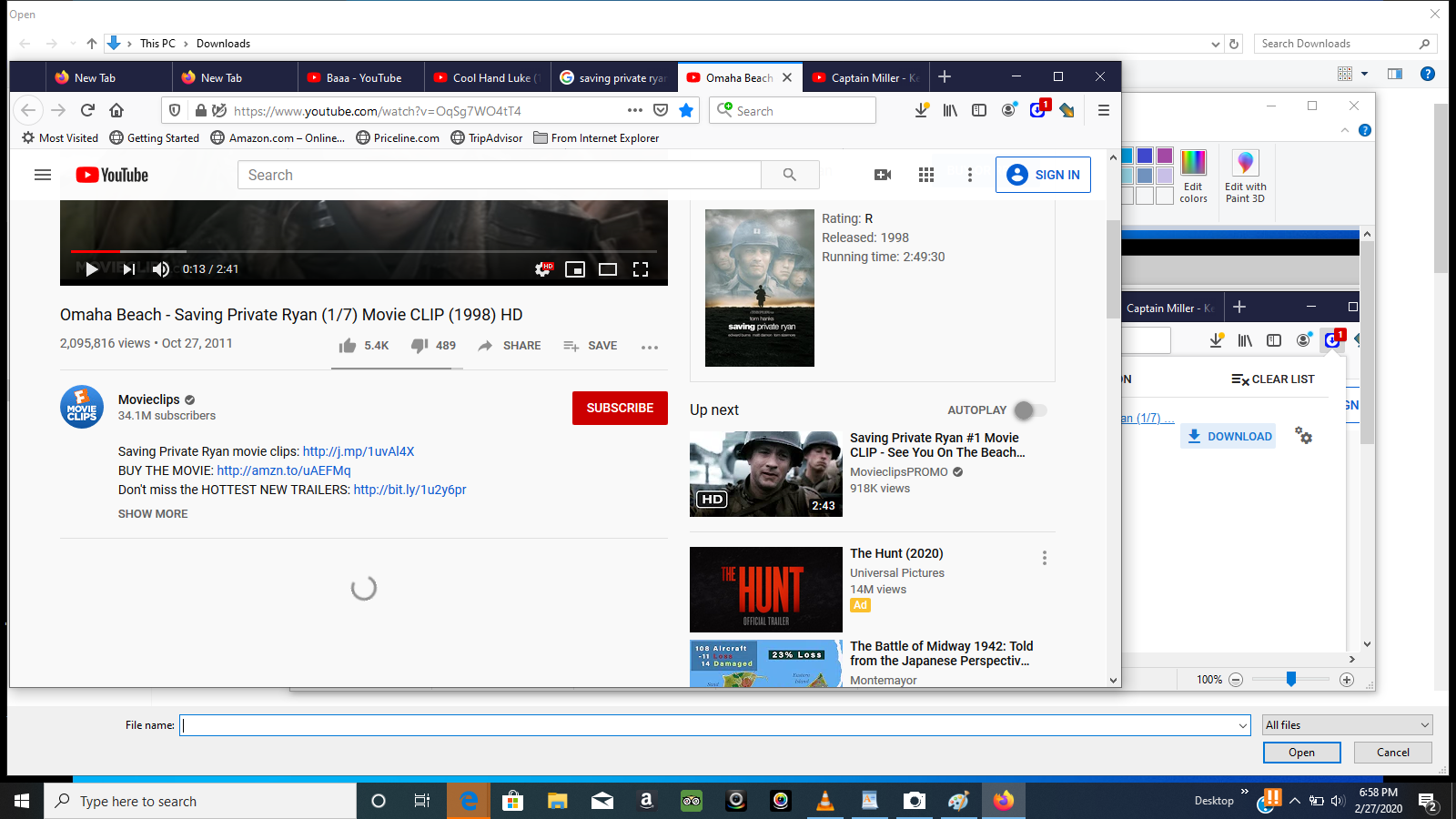Open the Firefox hamburger menu
This screenshot has height=819, width=1456.
coord(1104,110)
